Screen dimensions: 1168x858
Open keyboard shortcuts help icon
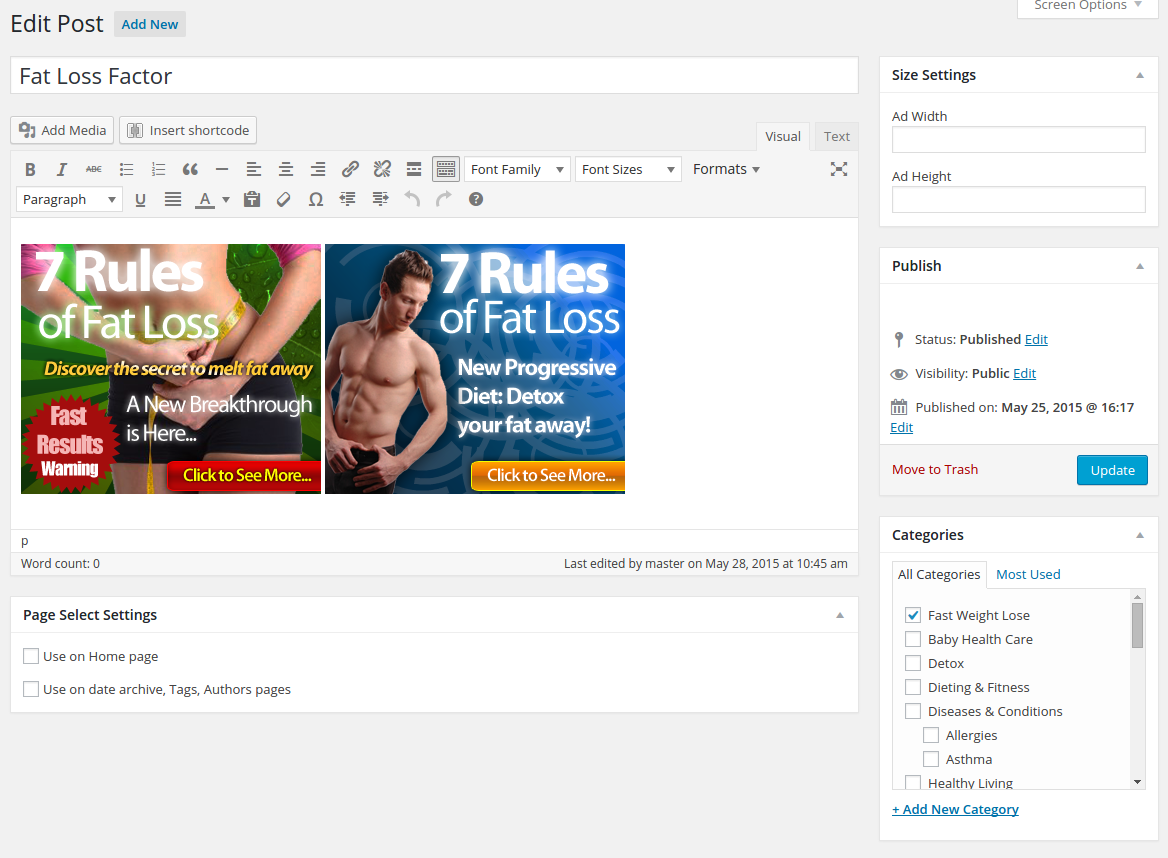coord(476,200)
